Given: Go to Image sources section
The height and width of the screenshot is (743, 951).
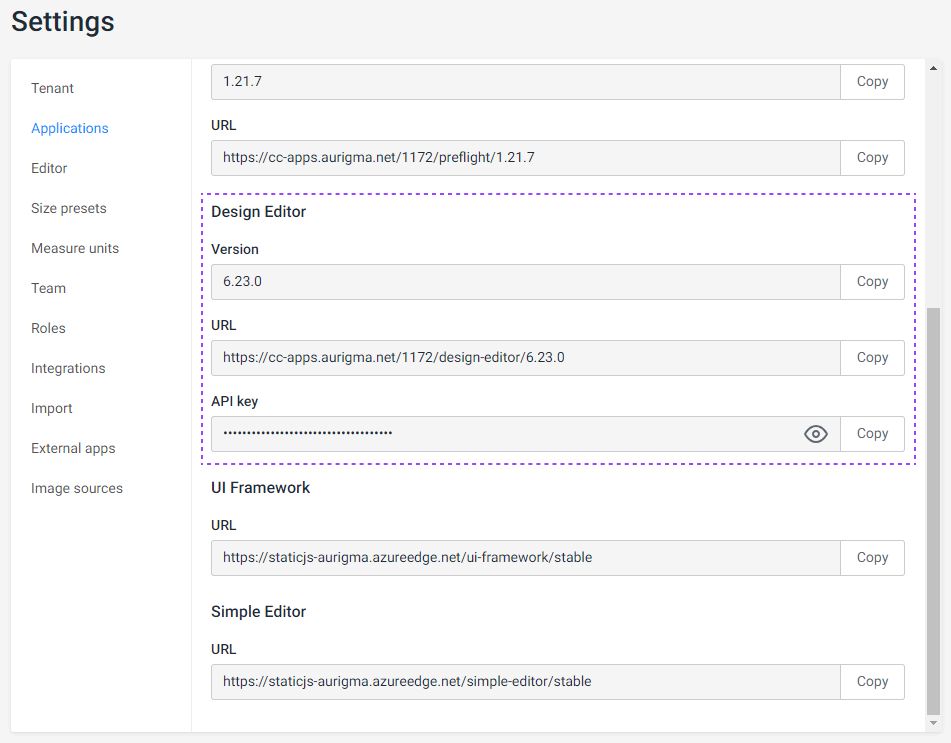Looking at the screenshot, I should pos(77,488).
